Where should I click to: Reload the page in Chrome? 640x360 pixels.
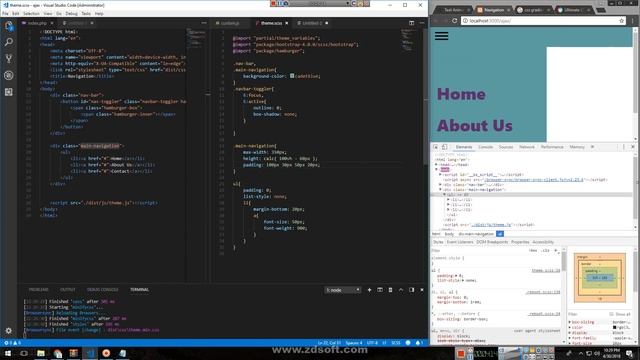pyautogui.click(x=454, y=20)
